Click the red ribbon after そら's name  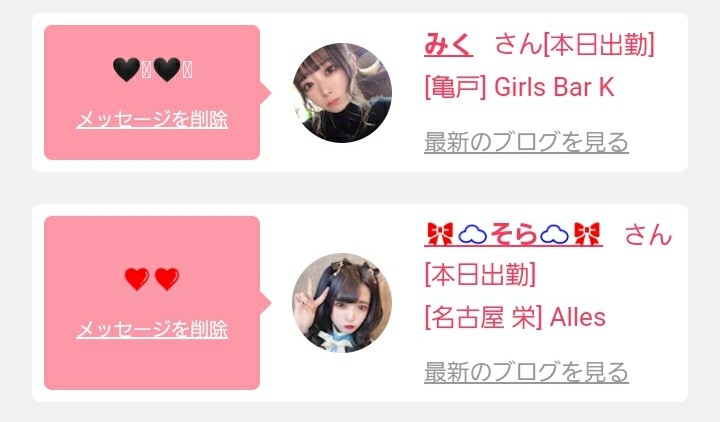[x=587, y=234]
